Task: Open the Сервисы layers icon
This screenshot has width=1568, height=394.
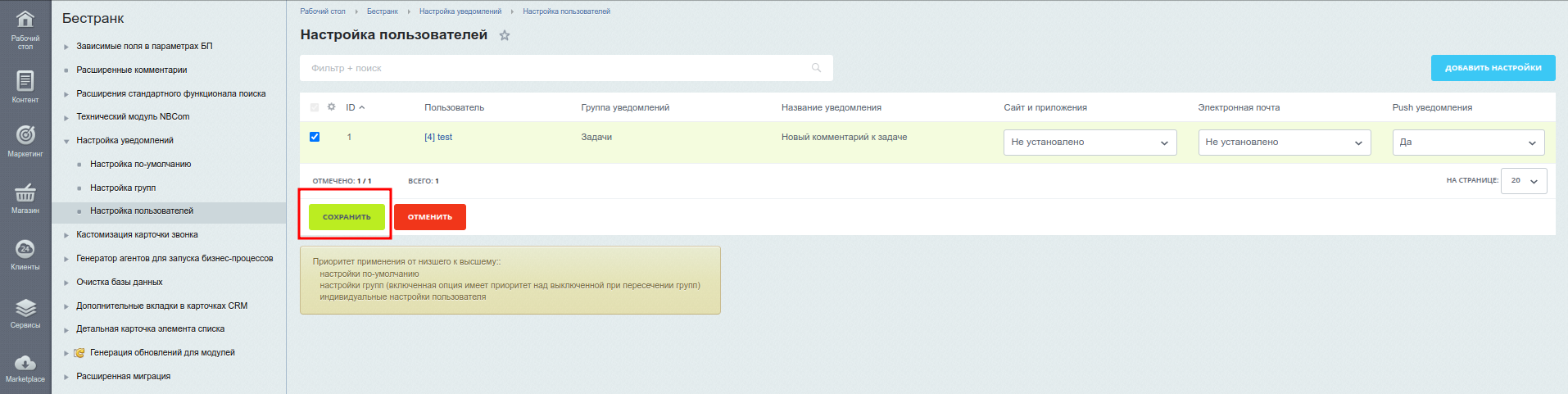Action: pos(25,308)
